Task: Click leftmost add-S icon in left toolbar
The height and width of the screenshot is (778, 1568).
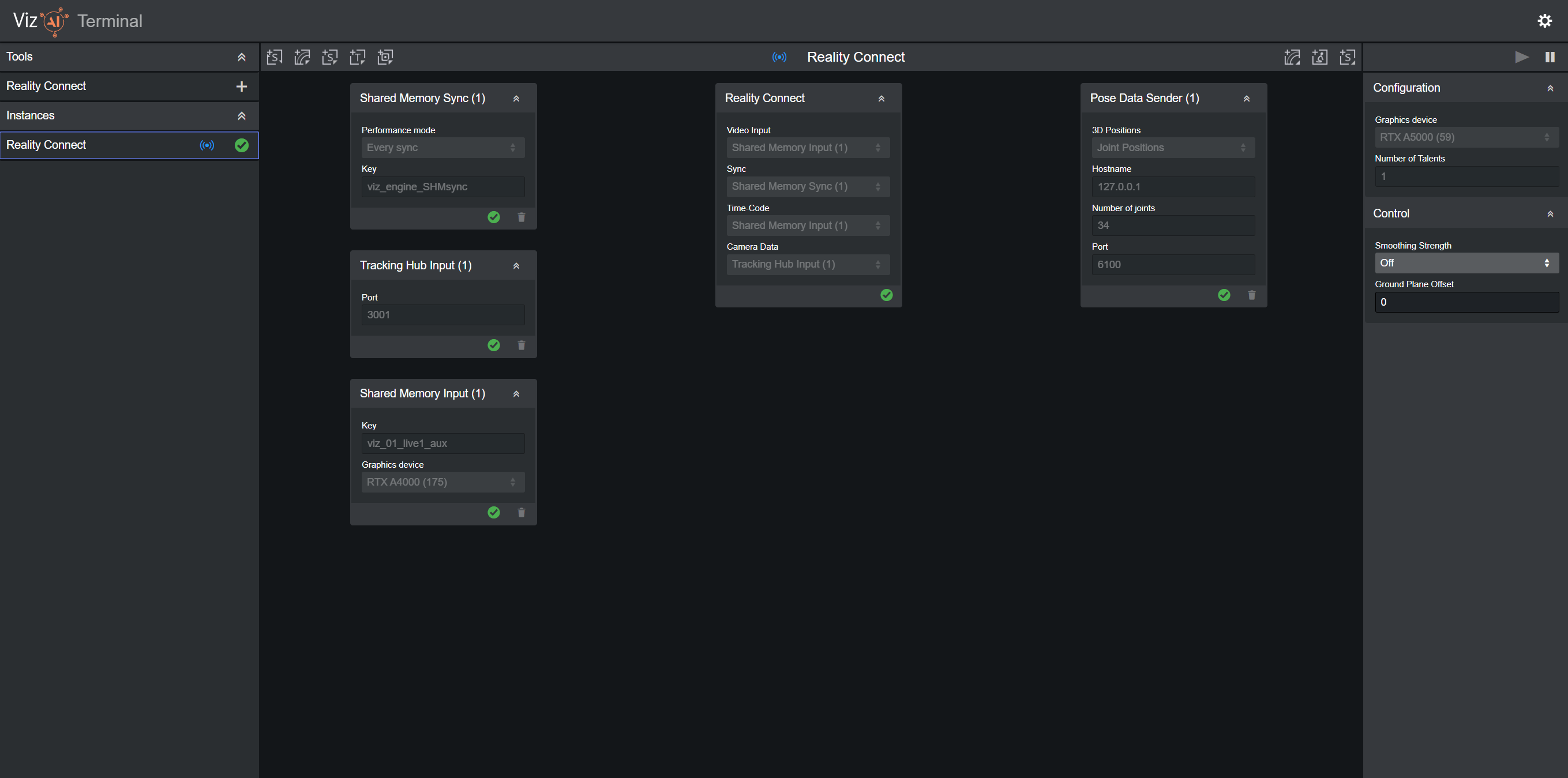Action: coord(275,57)
